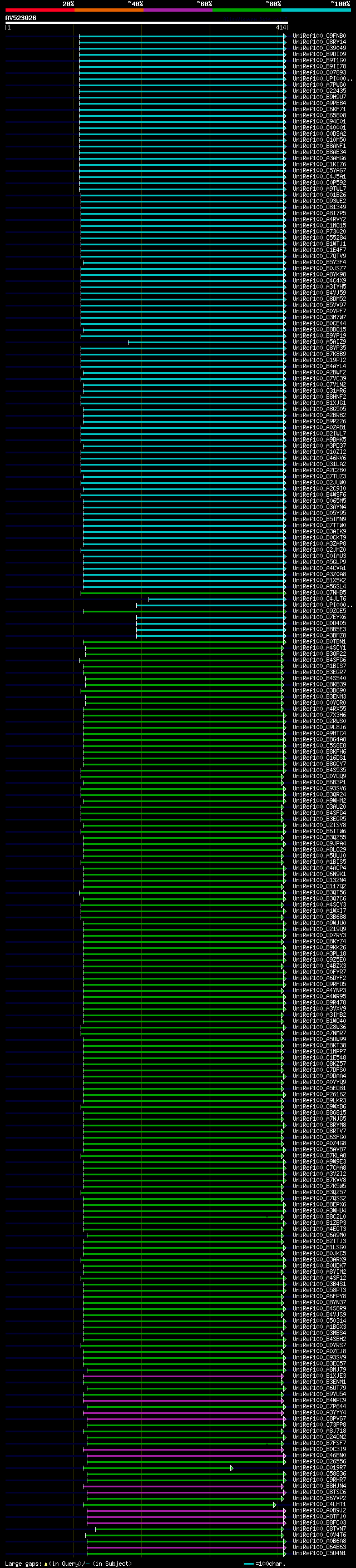Open hit UniRef100_Q6N9K1

click(x=319, y=874)
